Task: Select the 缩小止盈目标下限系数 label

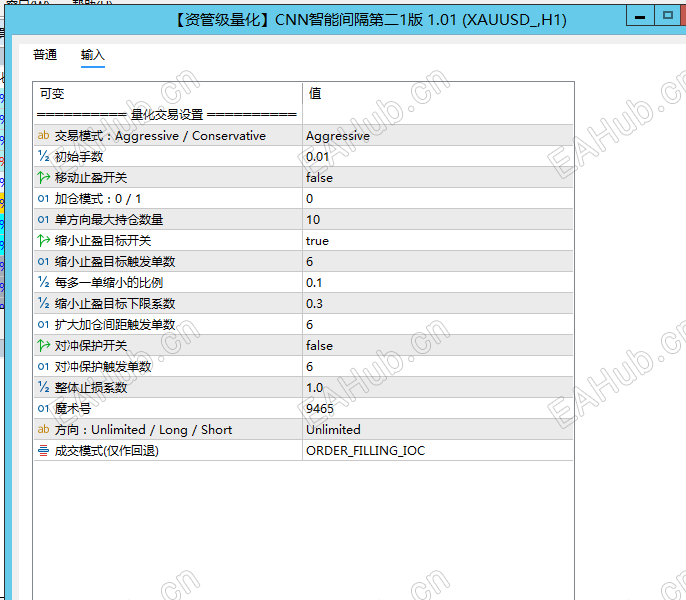Action: coord(115,304)
